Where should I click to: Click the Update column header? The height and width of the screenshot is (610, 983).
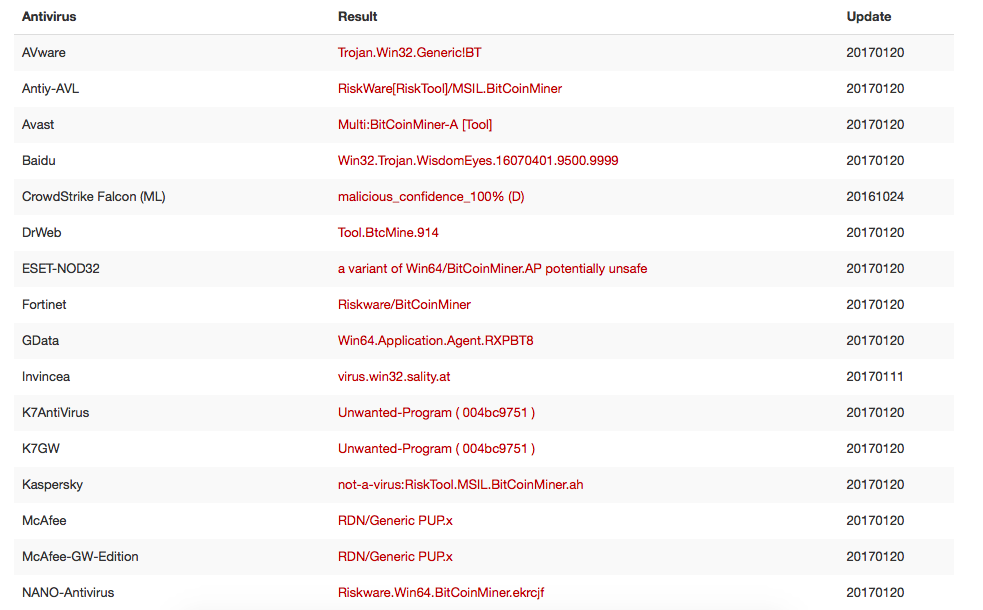coord(868,17)
